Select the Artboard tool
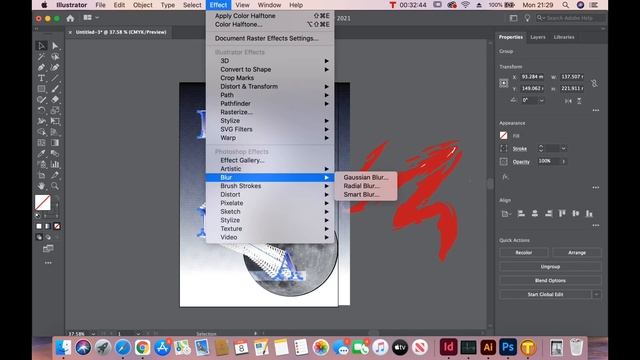The width and height of the screenshot is (640, 360). click(x=41, y=175)
